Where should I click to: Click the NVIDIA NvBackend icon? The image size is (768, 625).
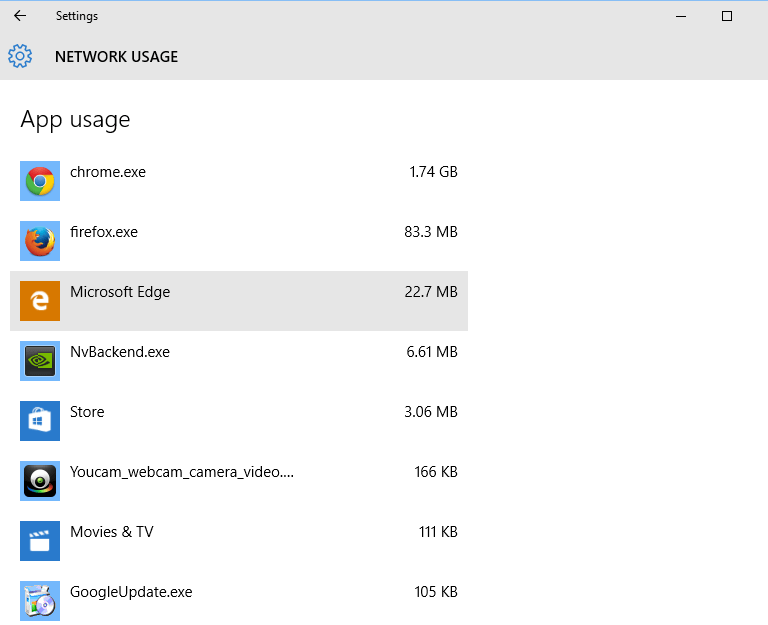point(40,361)
